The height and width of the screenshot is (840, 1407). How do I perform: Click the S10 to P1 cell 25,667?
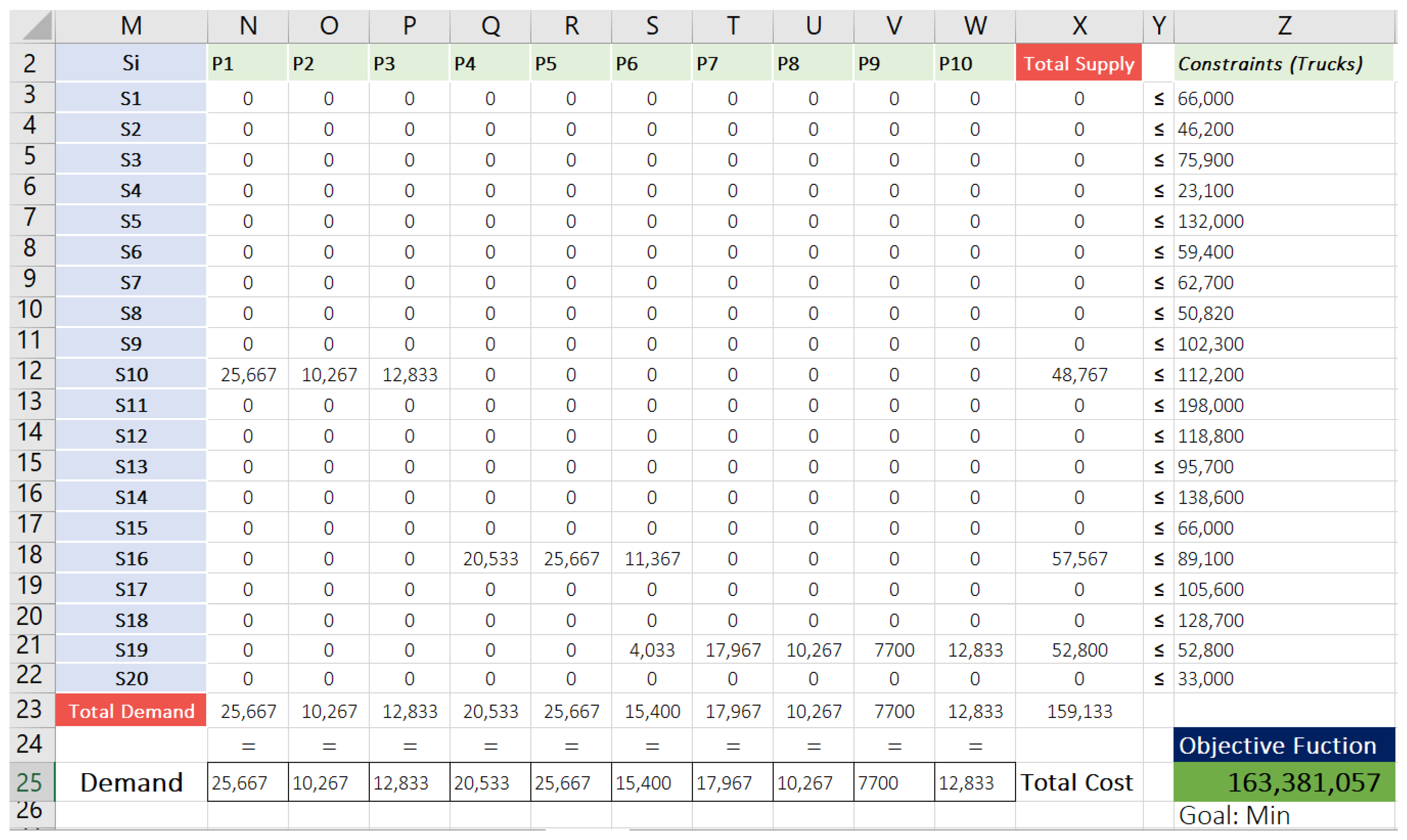[248, 375]
